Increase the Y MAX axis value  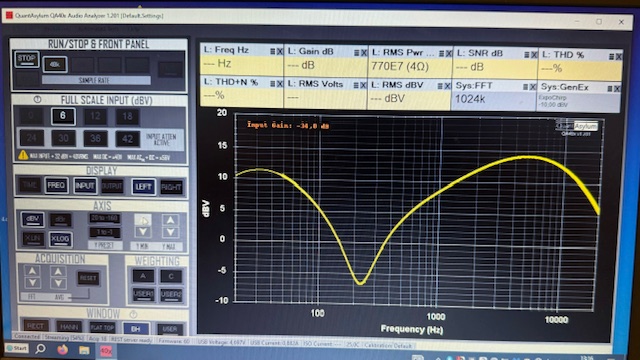click(170, 220)
